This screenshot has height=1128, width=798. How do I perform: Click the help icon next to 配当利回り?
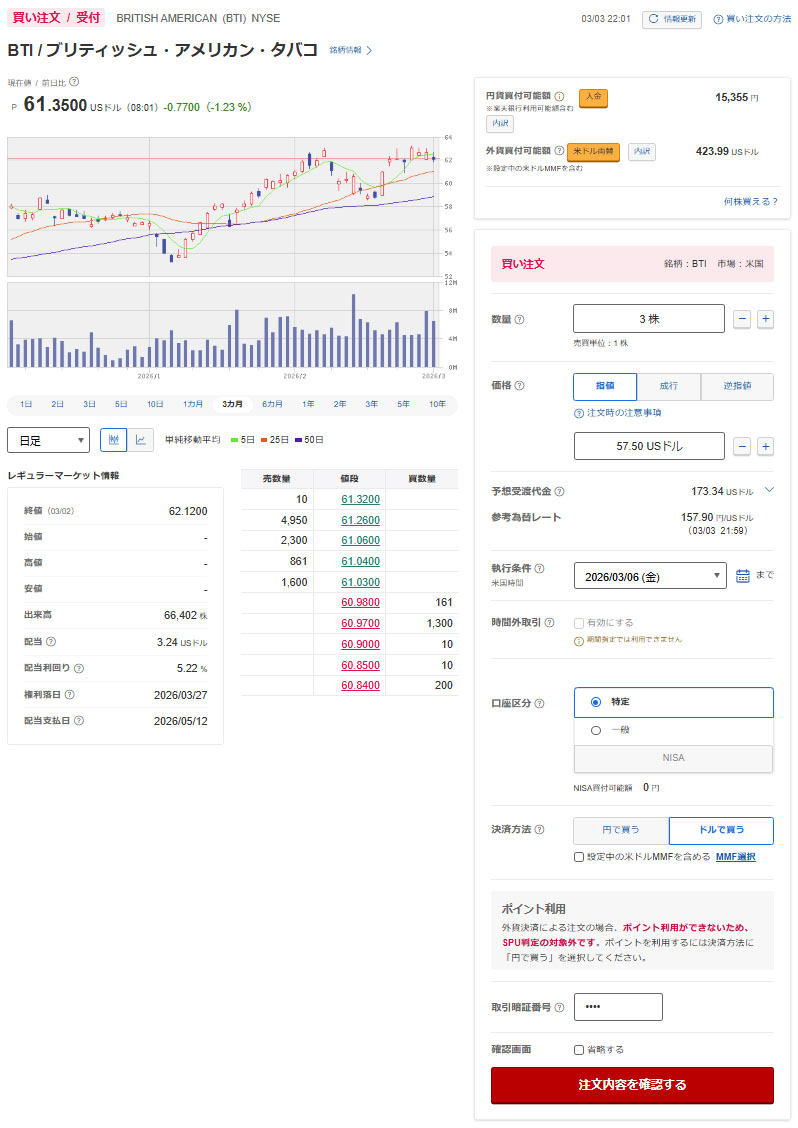(79, 668)
